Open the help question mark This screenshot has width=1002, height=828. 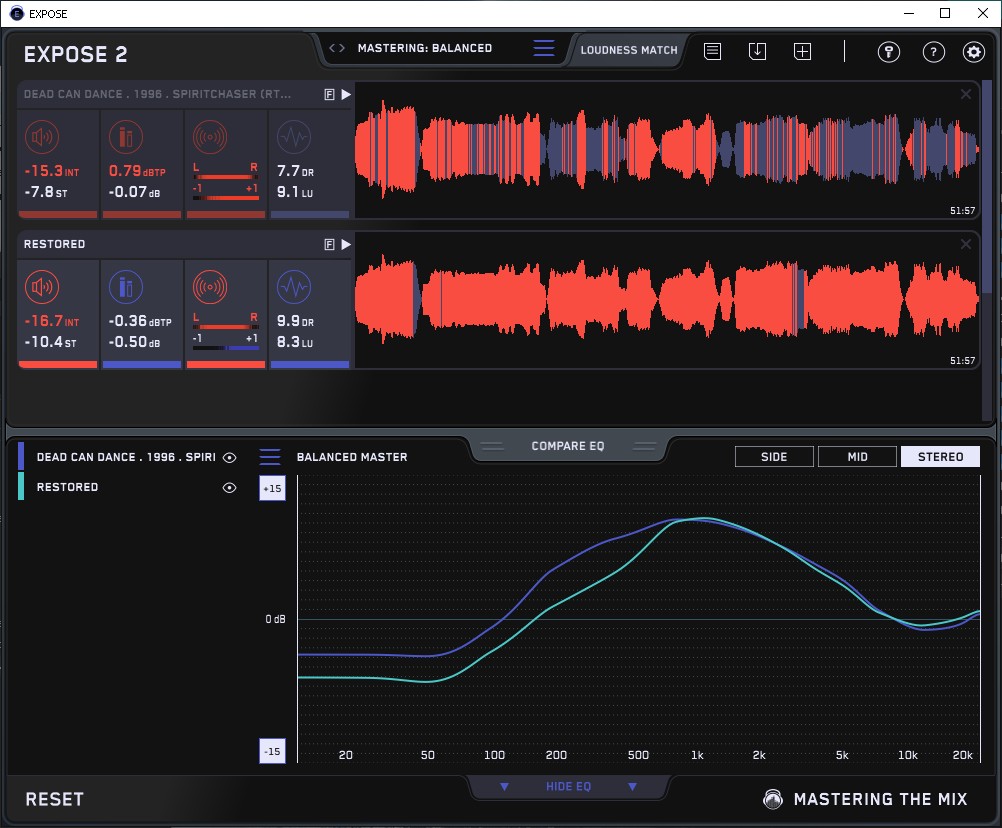click(x=934, y=52)
